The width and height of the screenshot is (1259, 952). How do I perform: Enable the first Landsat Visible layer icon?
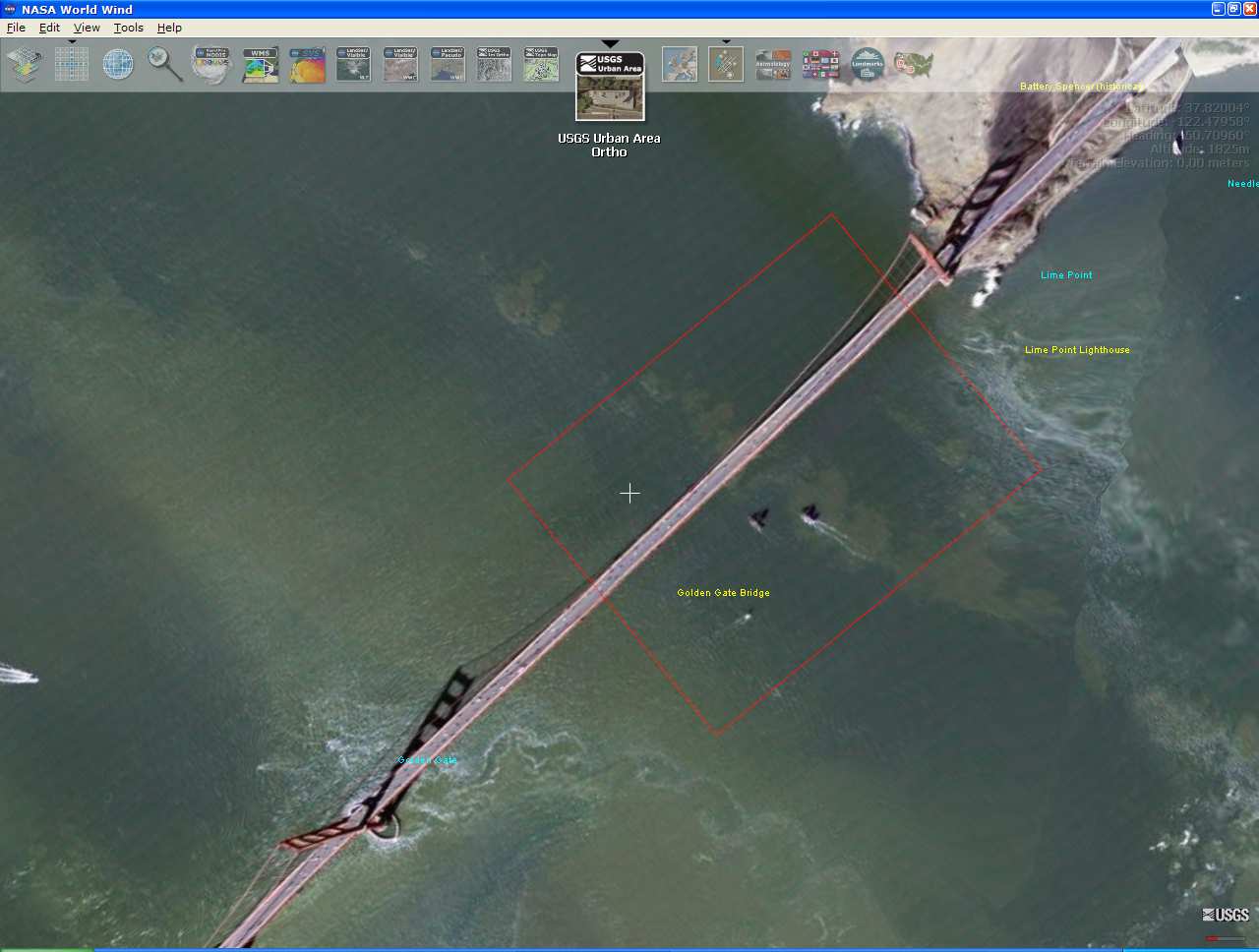(353, 65)
